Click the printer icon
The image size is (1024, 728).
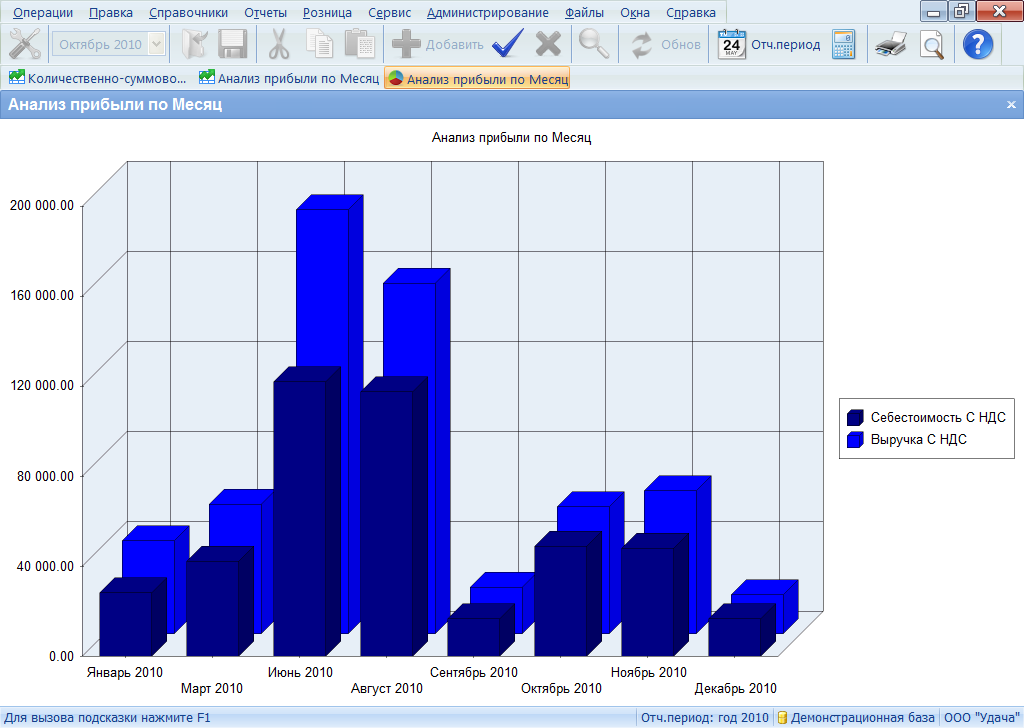(889, 44)
